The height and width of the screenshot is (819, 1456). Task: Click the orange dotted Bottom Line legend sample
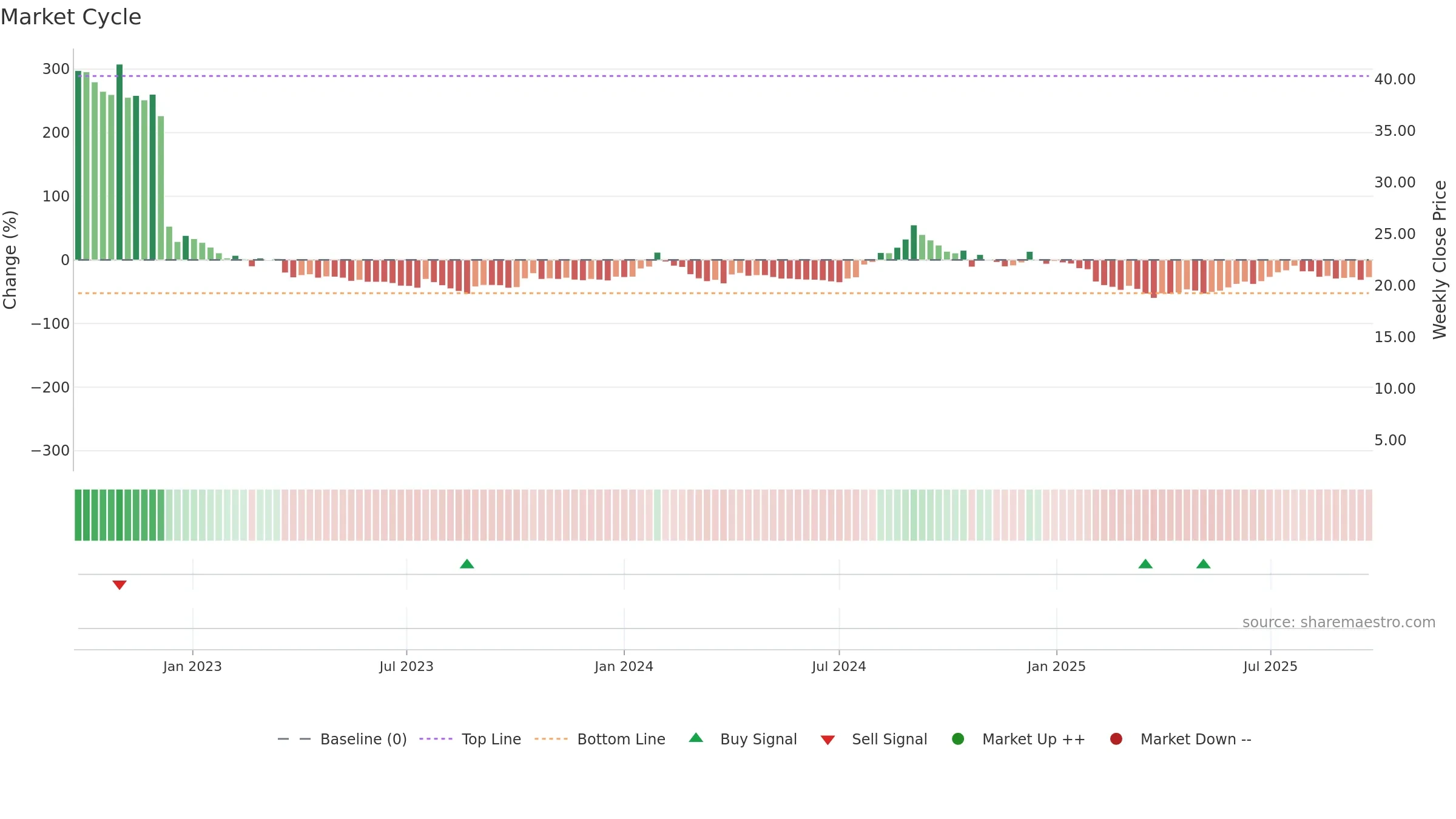[x=551, y=739]
